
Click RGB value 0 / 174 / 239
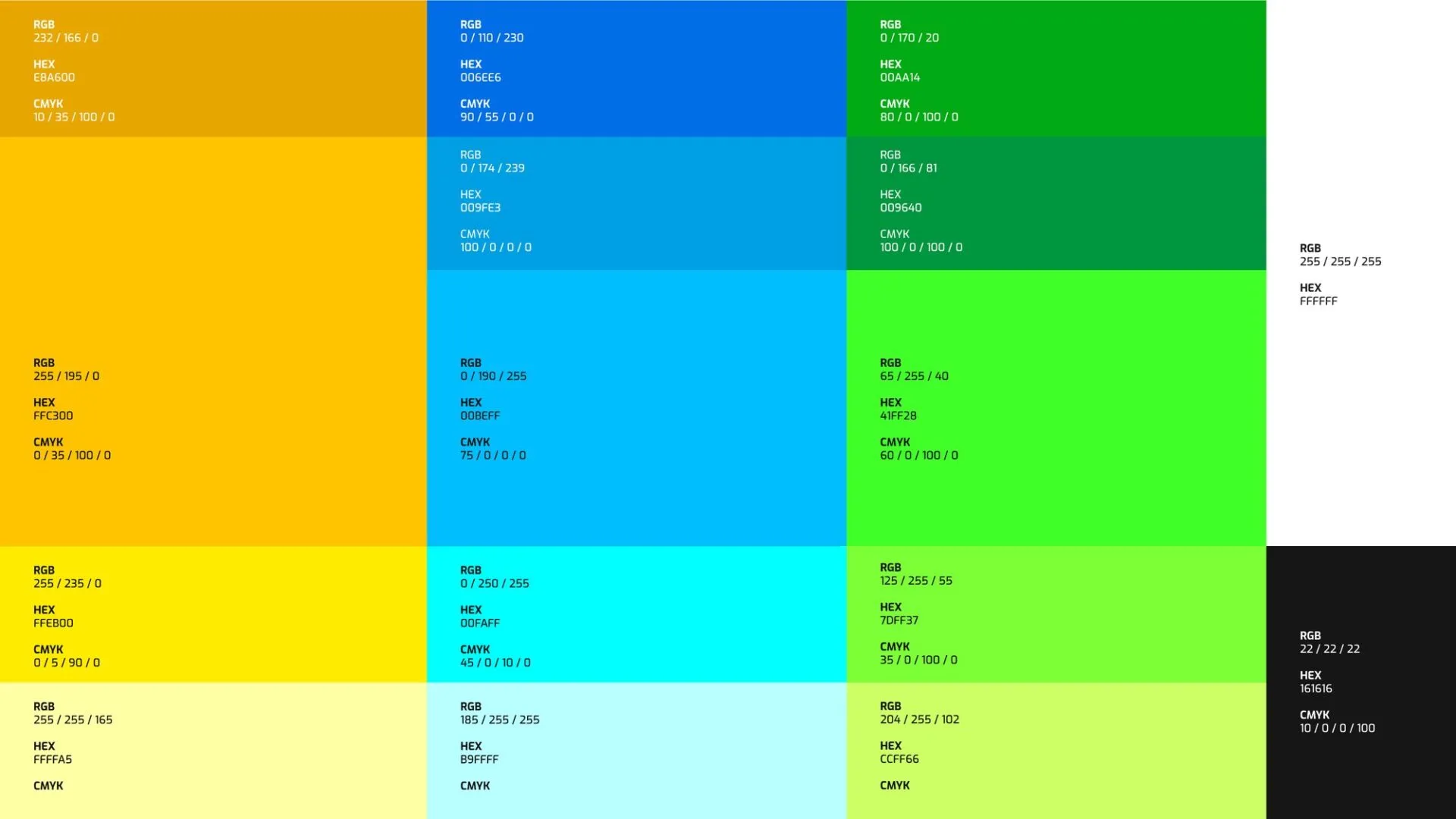pyautogui.click(x=492, y=168)
